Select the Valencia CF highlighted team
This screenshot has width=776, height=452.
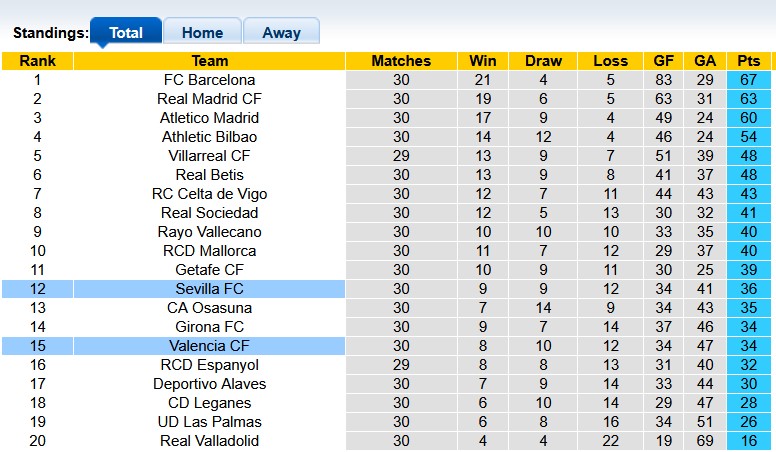coord(210,346)
